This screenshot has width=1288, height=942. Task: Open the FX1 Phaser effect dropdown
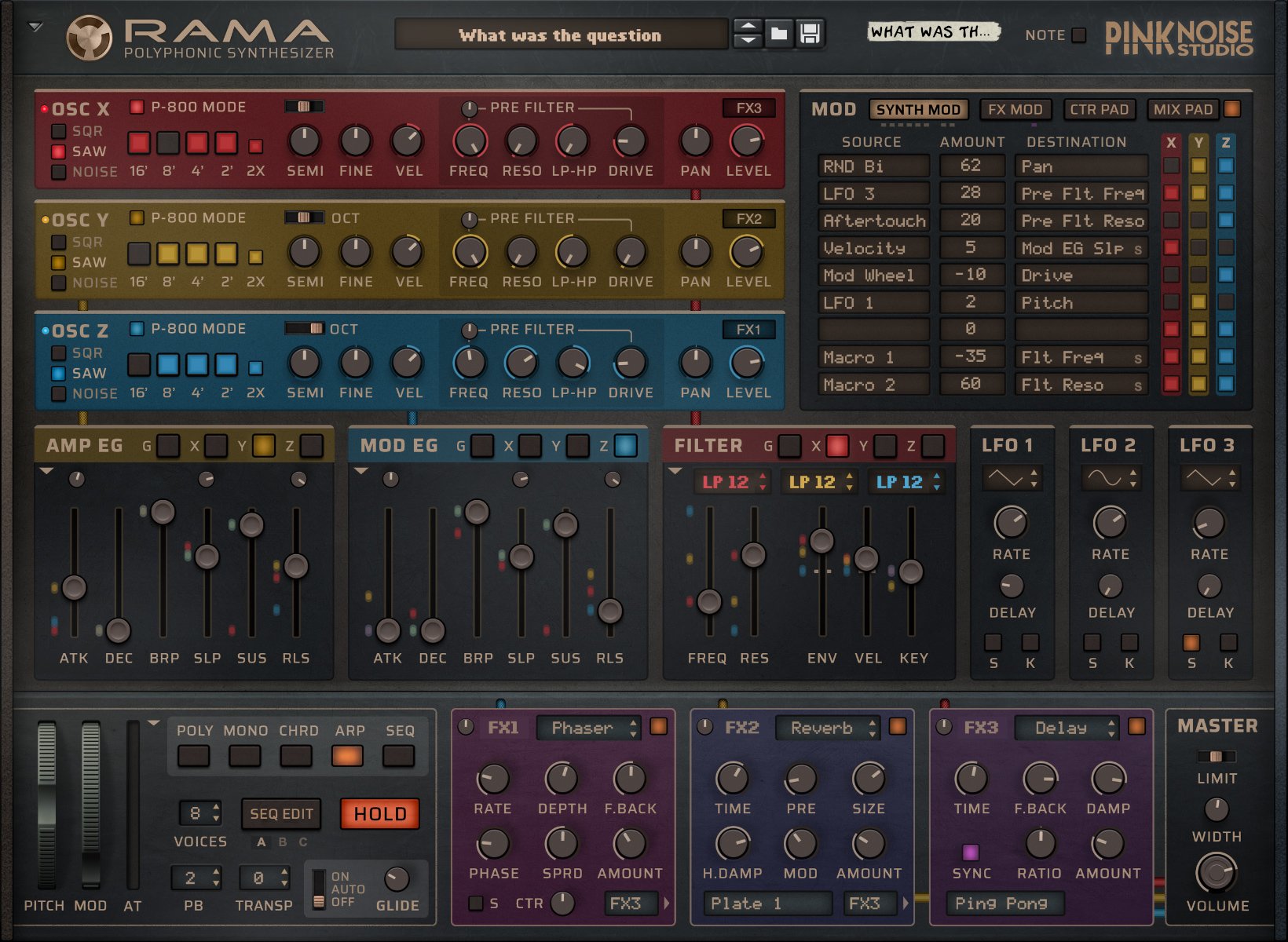589,728
